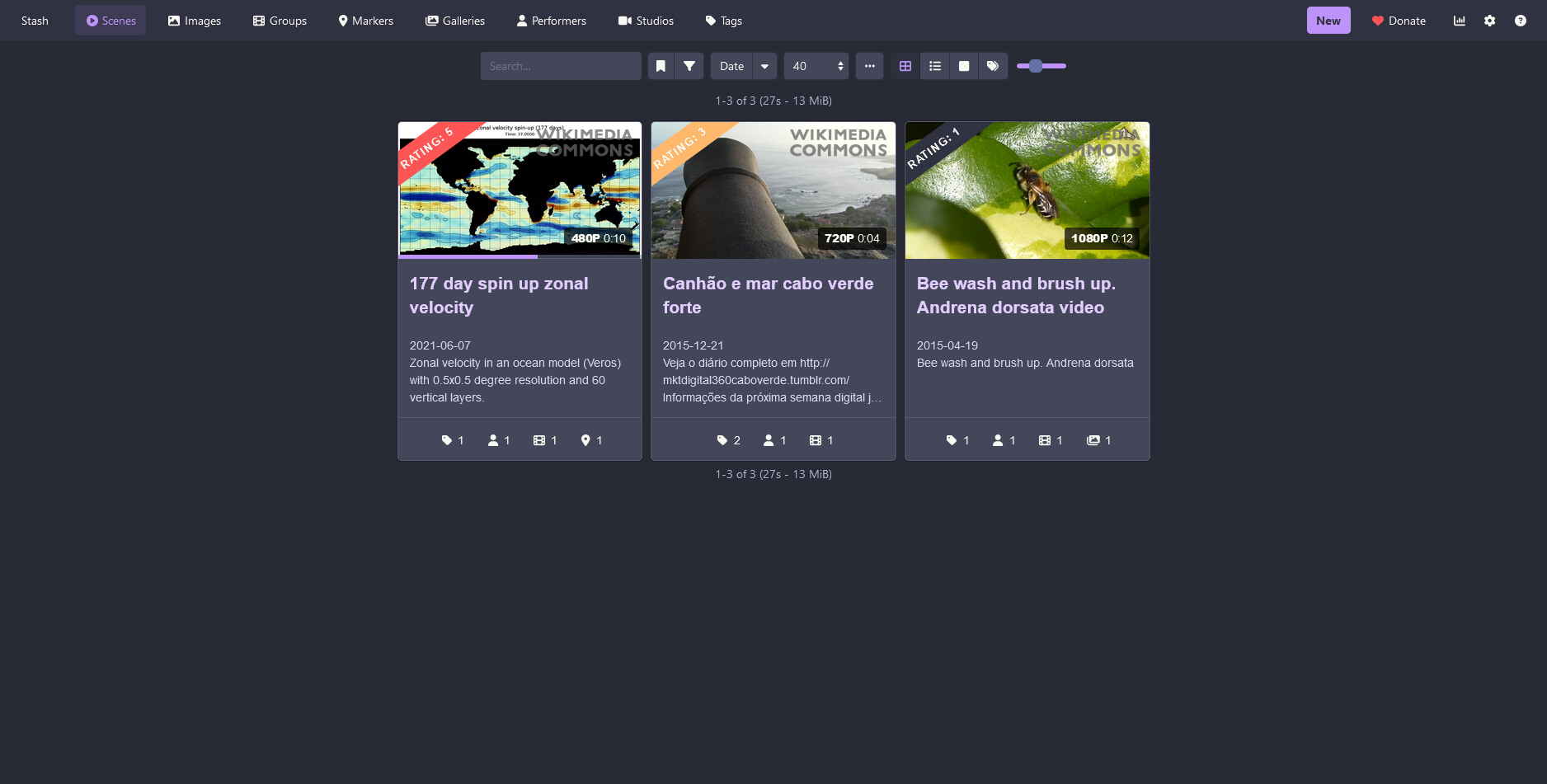
Task: Click the tag count on Canhão scene card
Action: coord(728,440)
